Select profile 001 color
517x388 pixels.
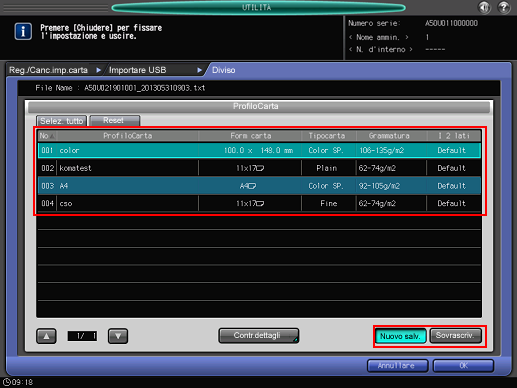(259, 150)
